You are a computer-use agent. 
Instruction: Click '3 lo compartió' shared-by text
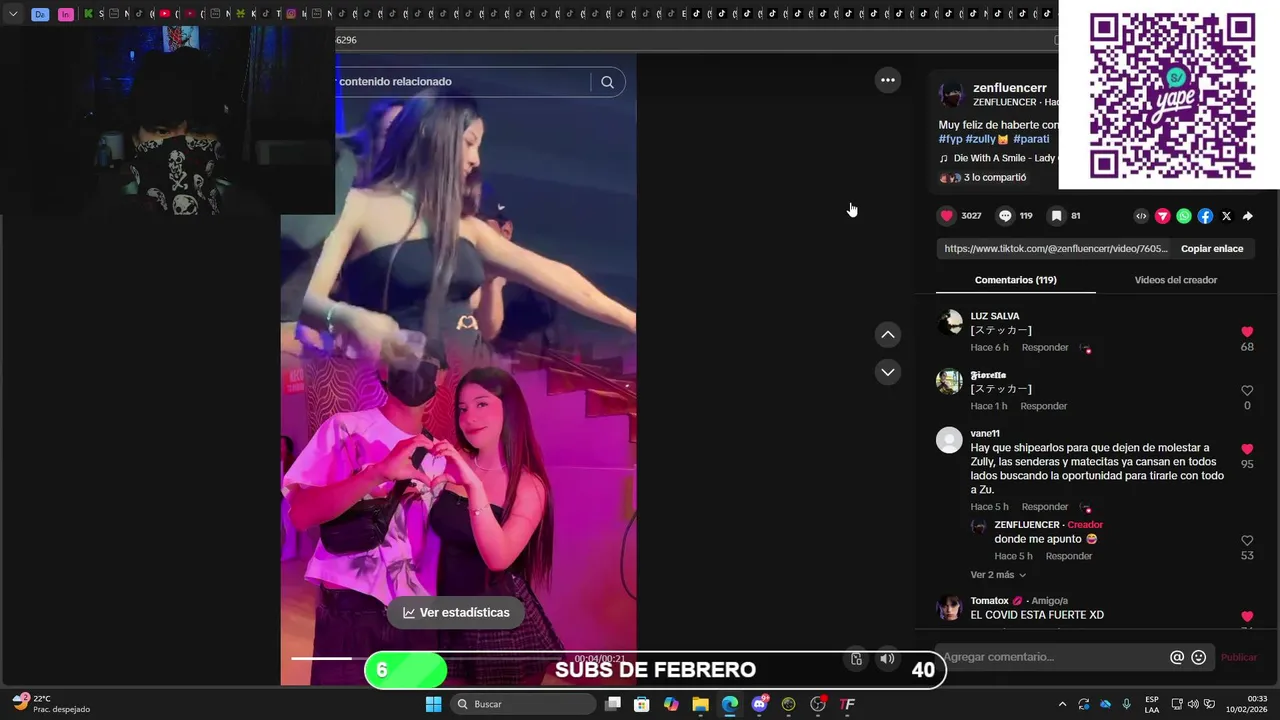995,178
